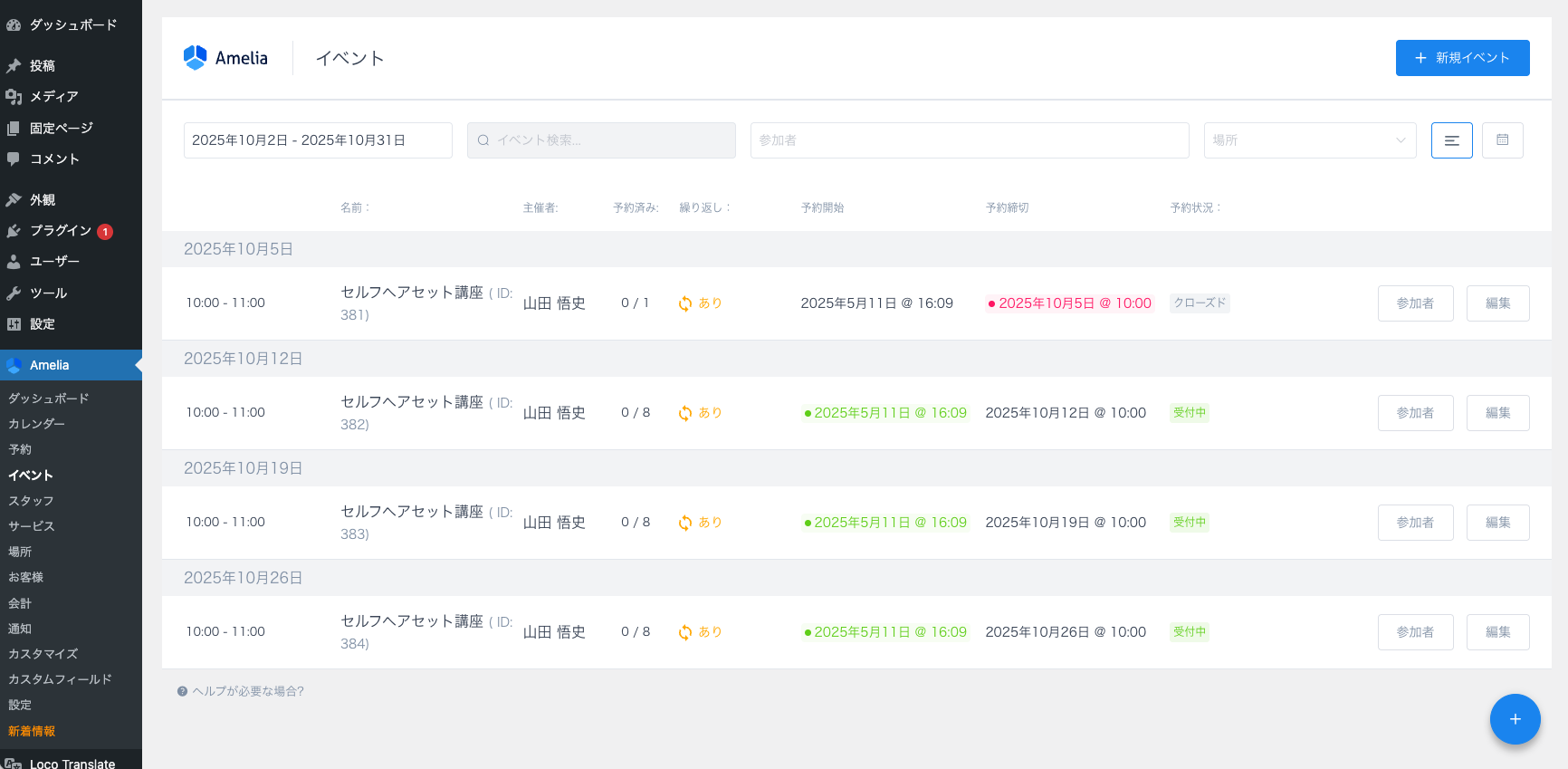Viewport: 1568px width, 769px height.
Task: Click the help question mark icon
Action: (x=182, y=691)
